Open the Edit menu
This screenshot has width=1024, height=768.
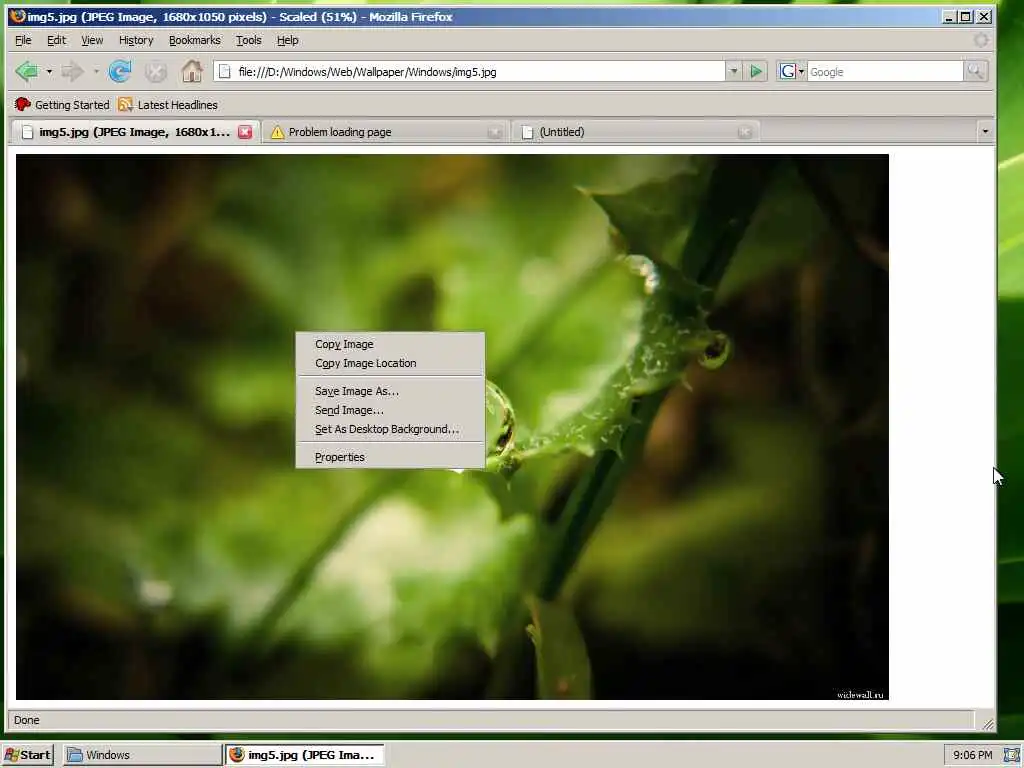click(56, 40)
